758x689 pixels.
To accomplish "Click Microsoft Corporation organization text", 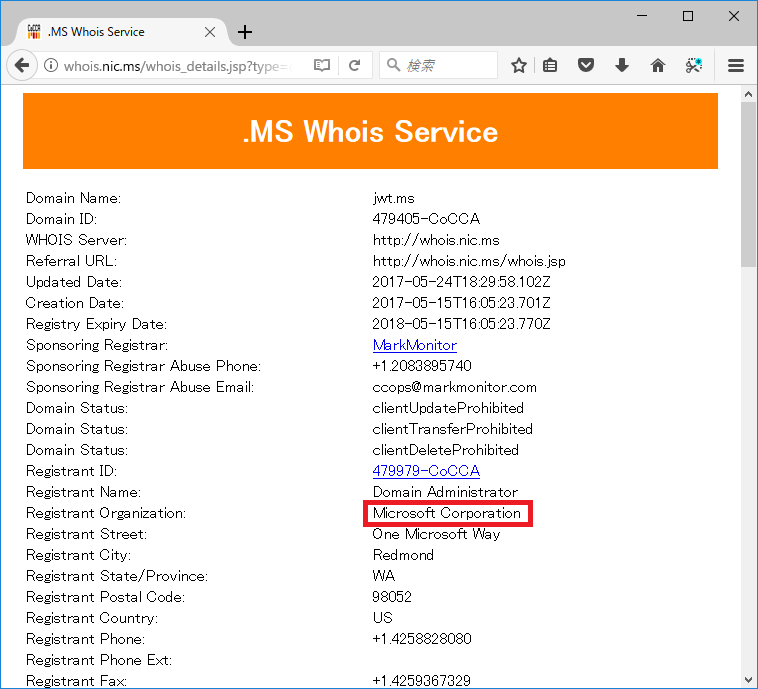I will 447,513.
